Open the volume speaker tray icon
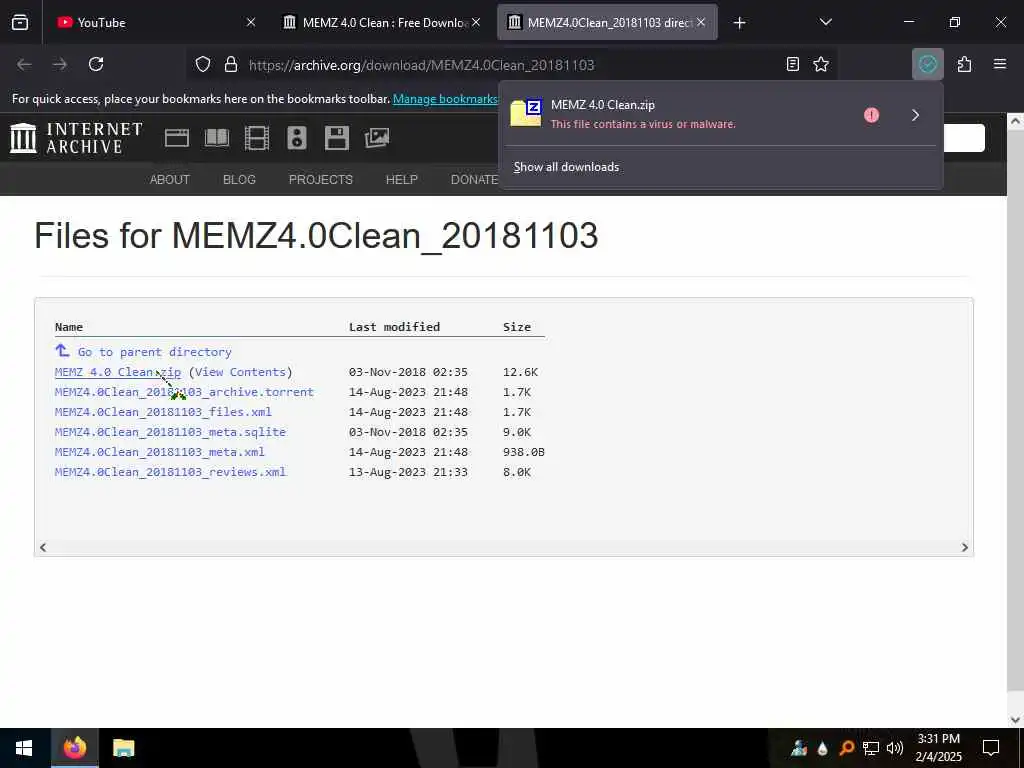Screen dimensions: 1024x768 pyautogui.click(x=895, y=748)
